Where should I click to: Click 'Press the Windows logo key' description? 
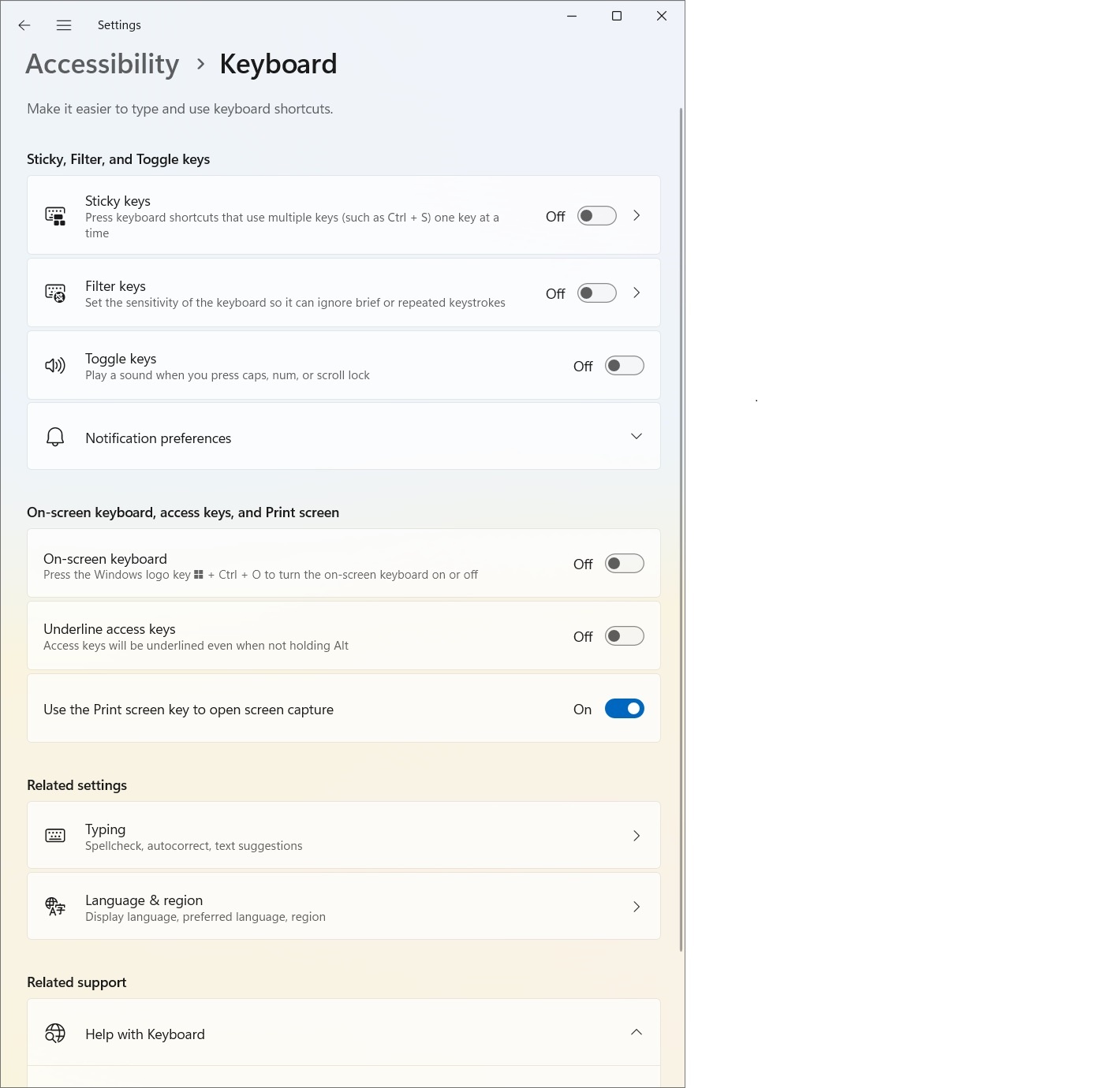[260, 575]
